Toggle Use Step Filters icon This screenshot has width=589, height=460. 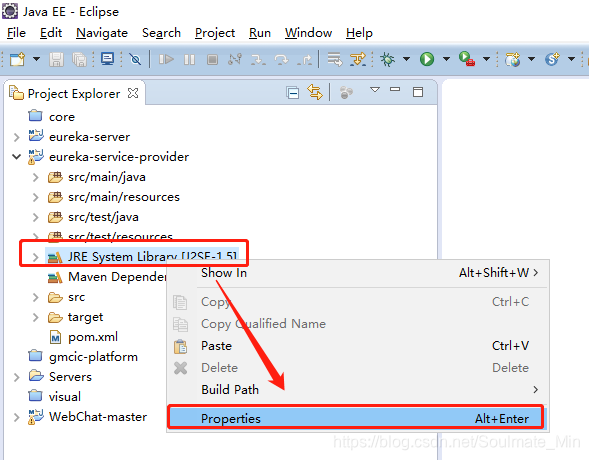click(358, 59)
